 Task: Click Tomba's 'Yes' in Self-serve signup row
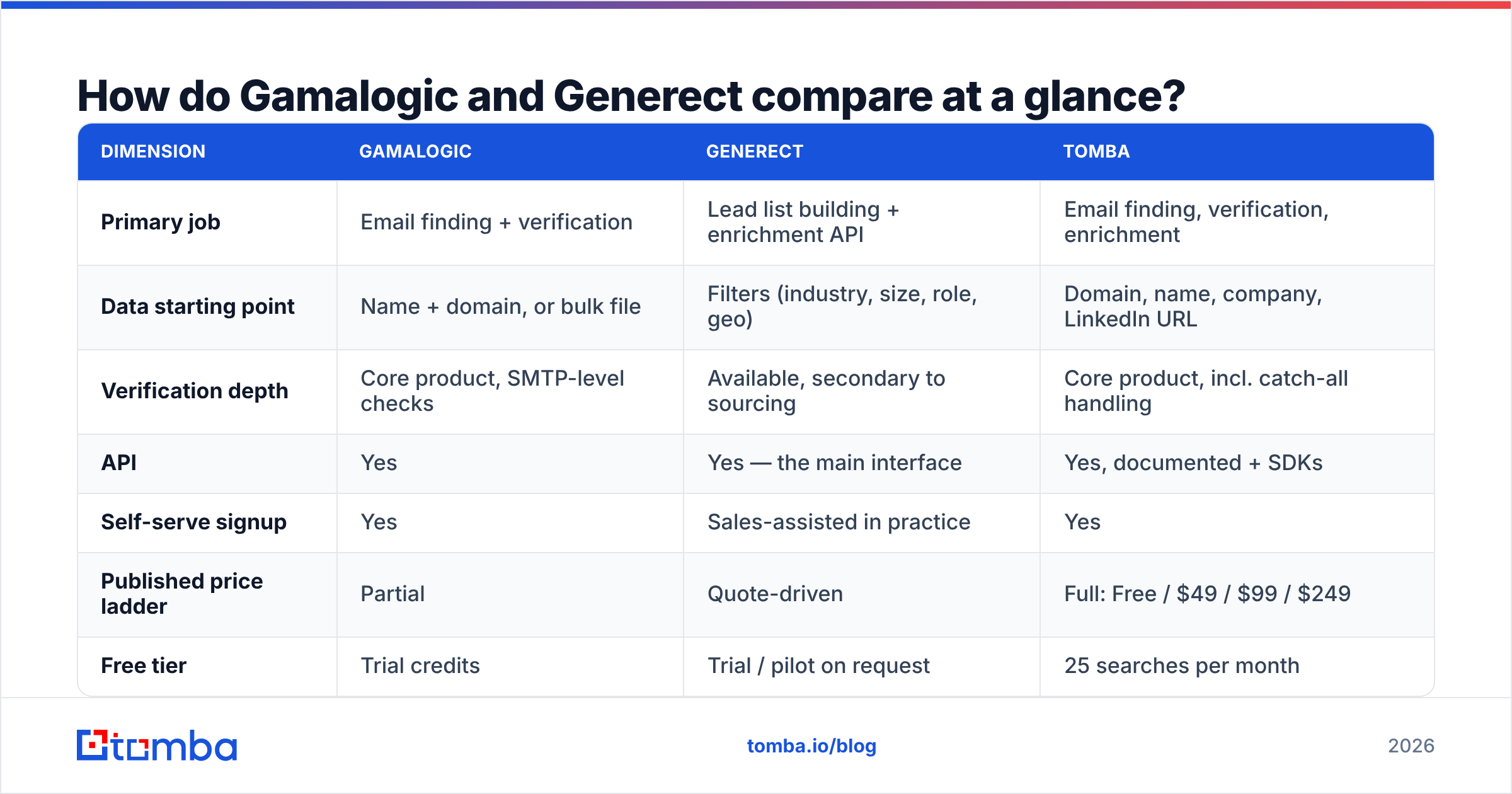coord(1082,522)
